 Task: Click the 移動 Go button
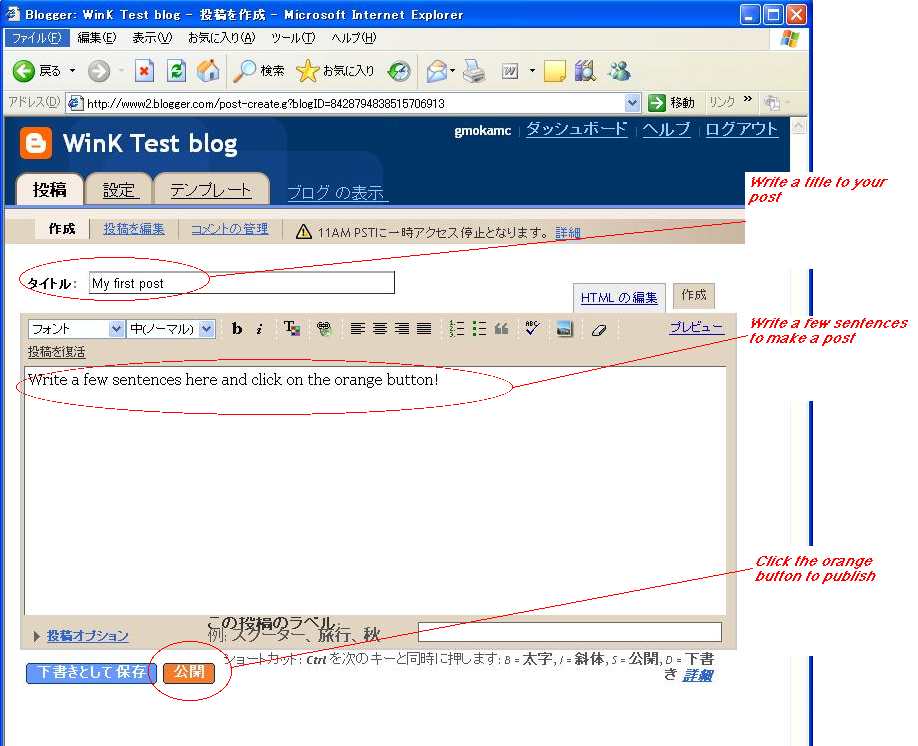pos(672,103)
